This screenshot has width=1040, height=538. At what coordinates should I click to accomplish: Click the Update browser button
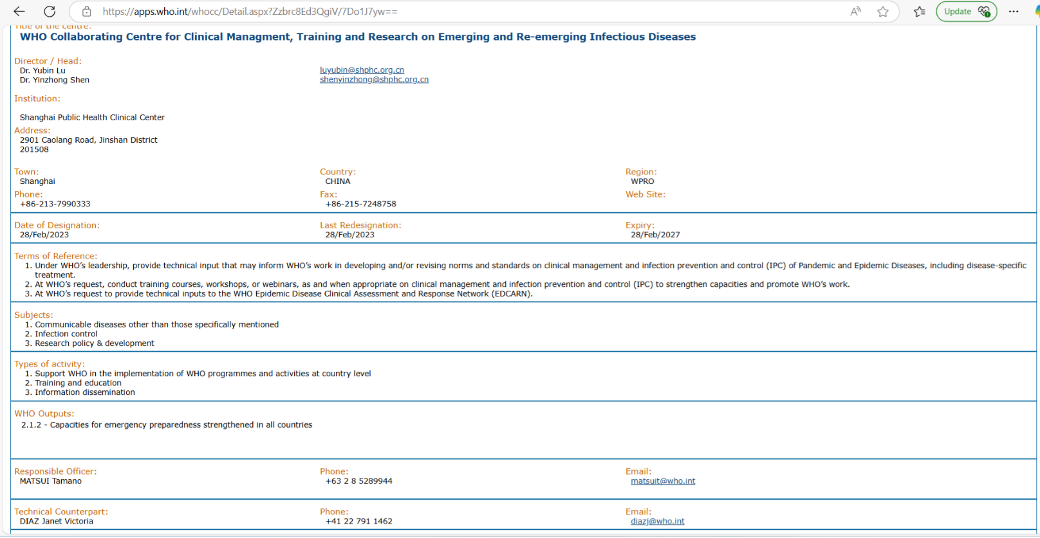click(966, 11)
